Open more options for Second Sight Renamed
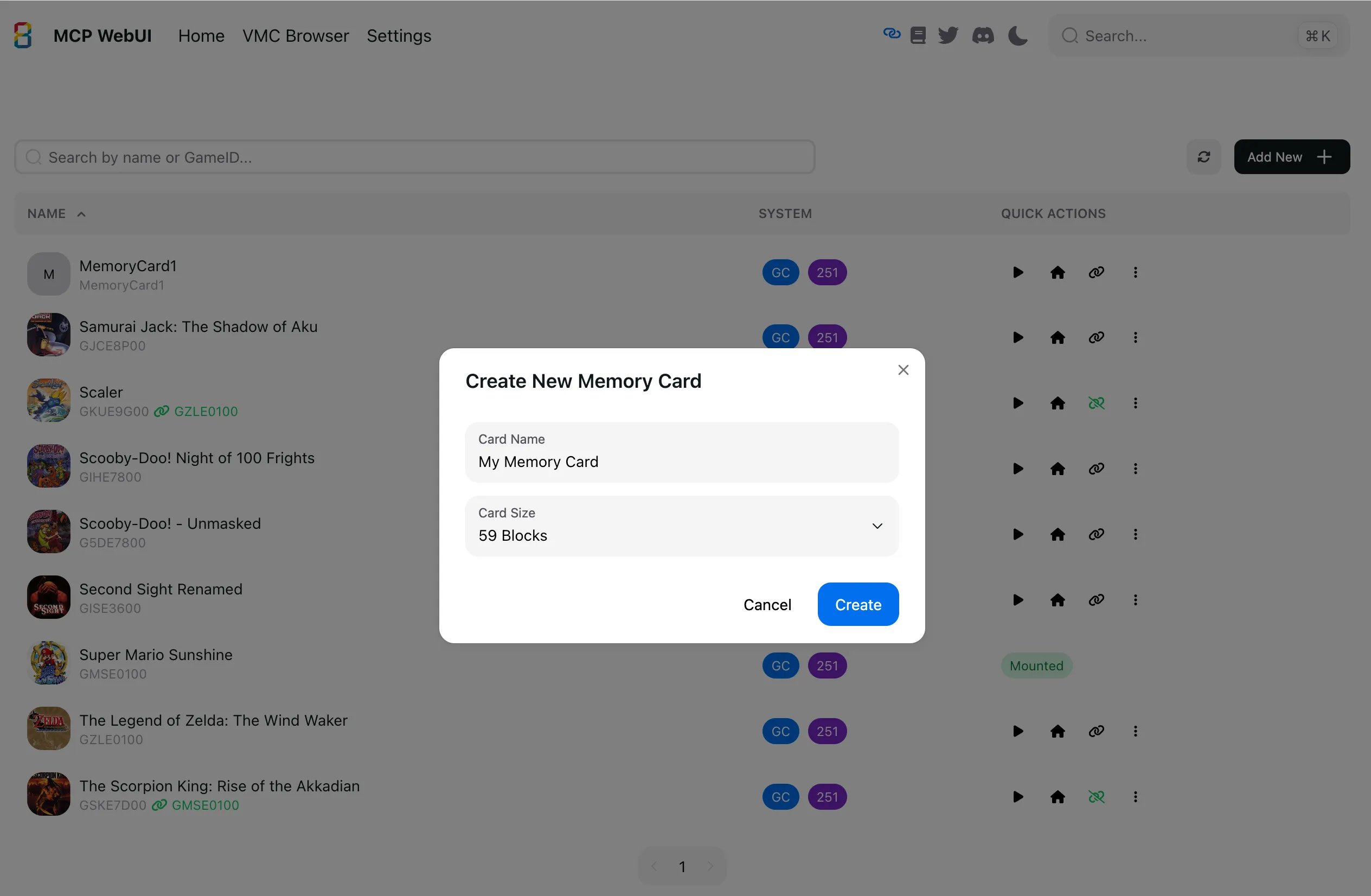1371x896 pixels. [1135, 600]
